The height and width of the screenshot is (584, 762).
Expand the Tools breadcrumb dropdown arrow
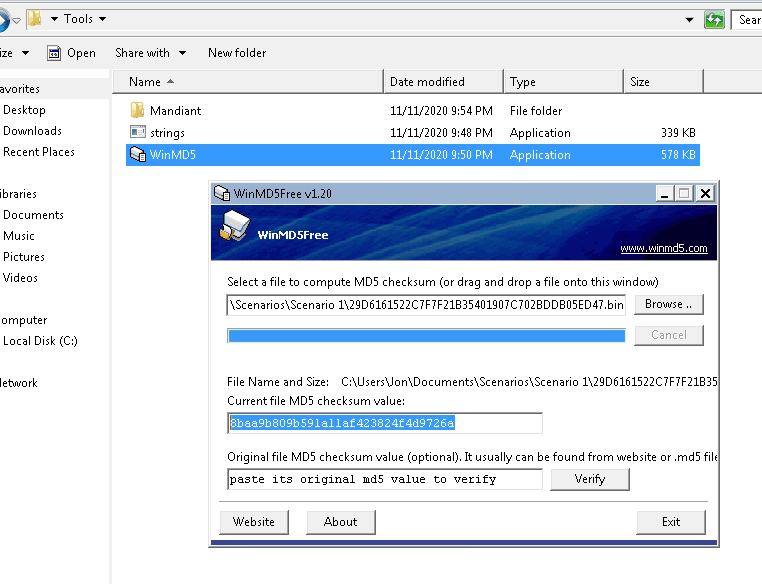(103, 19)
